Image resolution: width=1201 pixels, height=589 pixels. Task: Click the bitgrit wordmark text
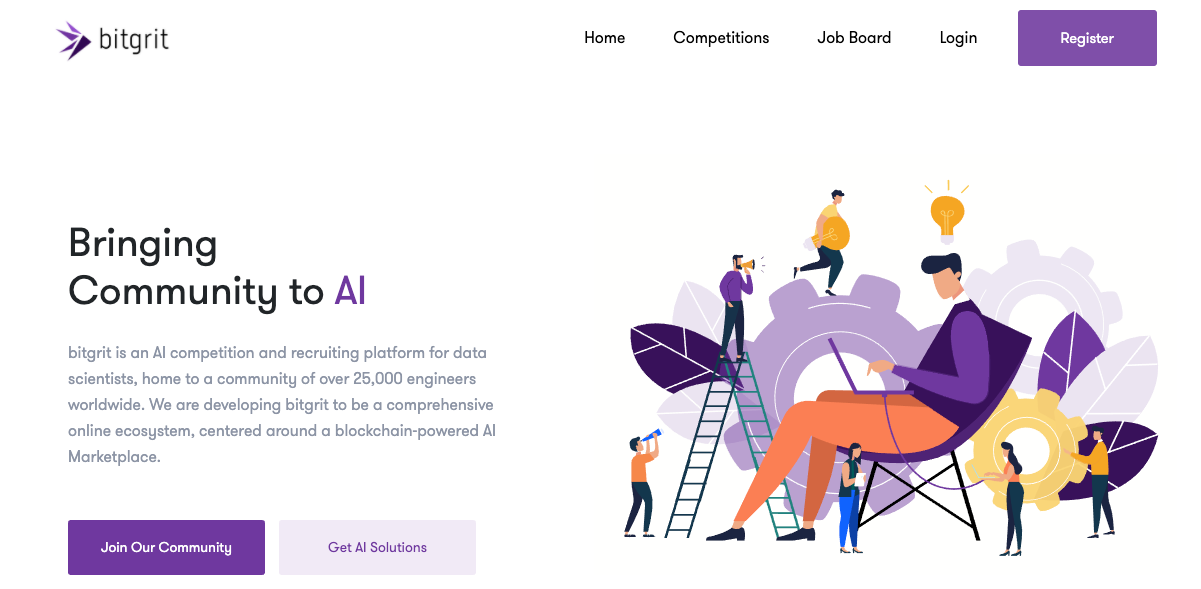point(133,40)
